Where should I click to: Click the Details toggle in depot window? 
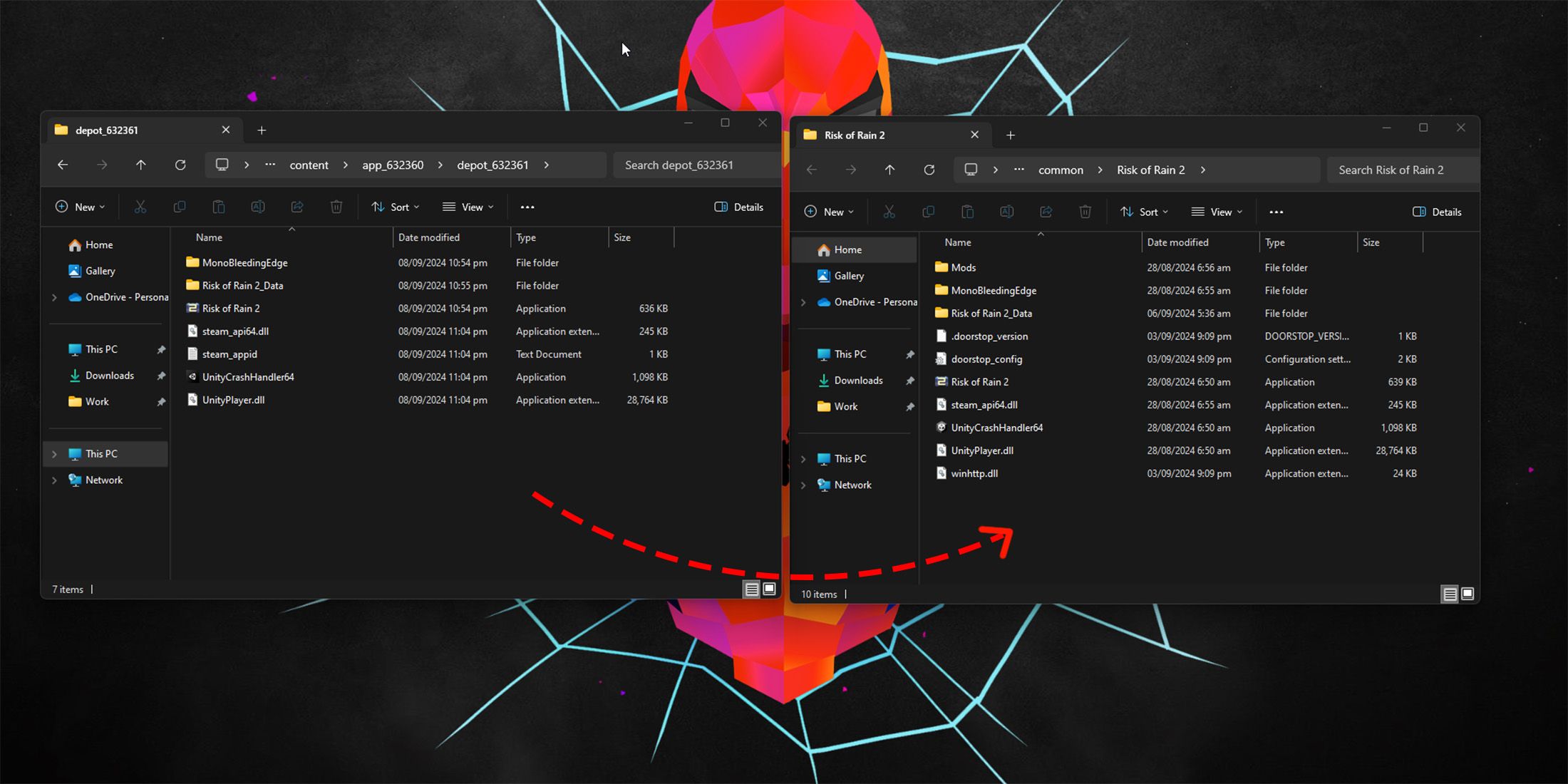pyautogui.click(x=739, y=207)
